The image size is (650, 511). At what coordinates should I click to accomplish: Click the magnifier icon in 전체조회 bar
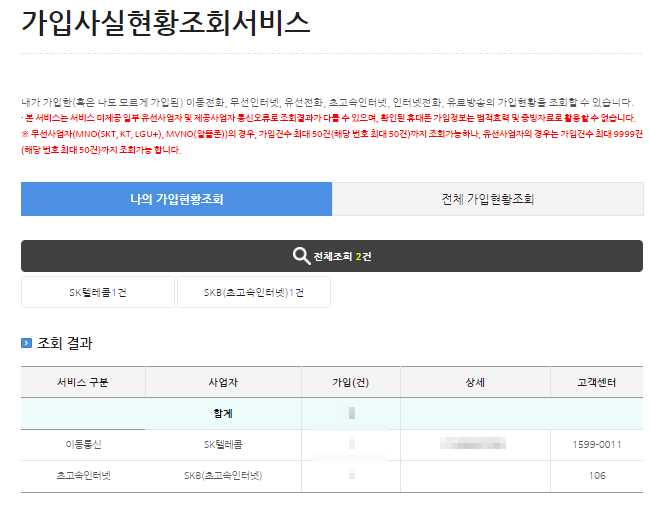[301, 256]
